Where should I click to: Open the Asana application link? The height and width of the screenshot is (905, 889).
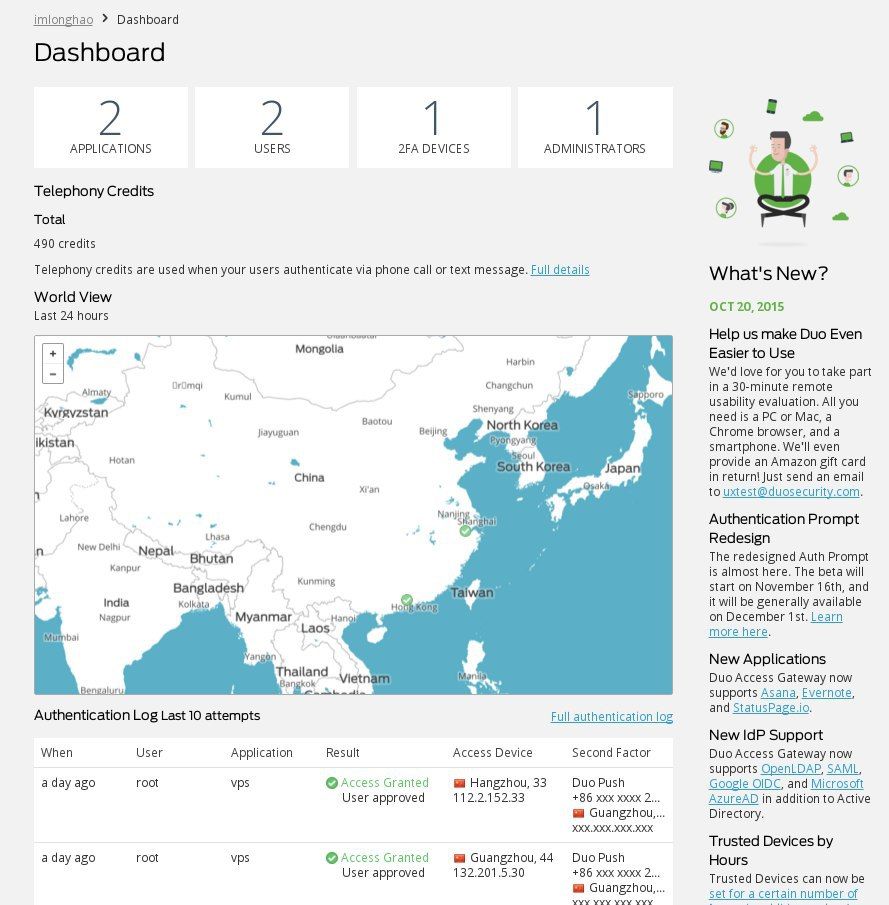tap(778, 693)
